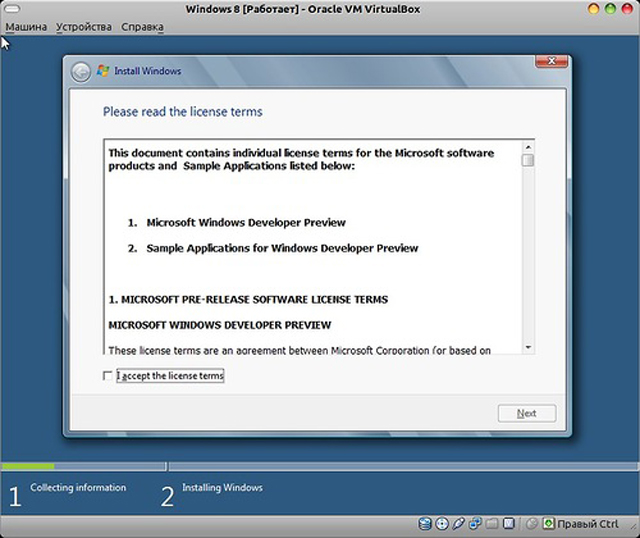Click the license scrollbar thumb
Viewport: 640px width, 538px height.
[528, 160]
